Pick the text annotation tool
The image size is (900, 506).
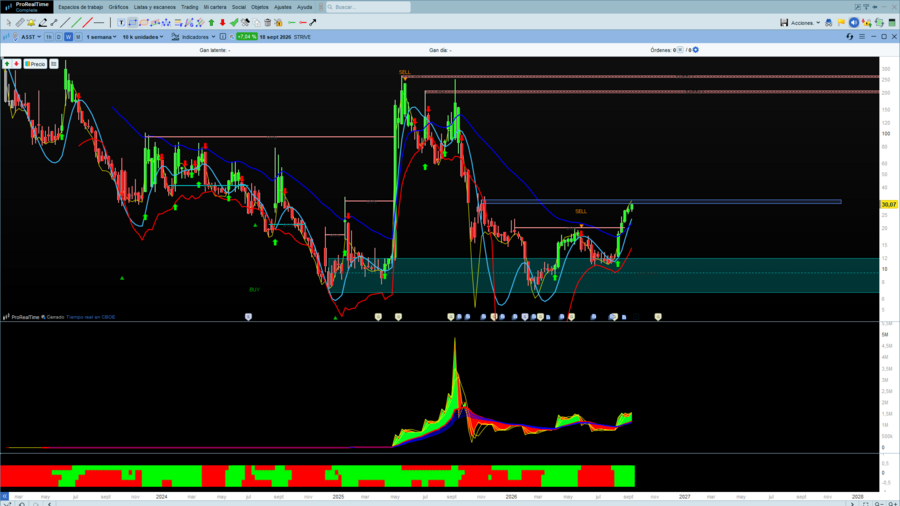pos(121,22)
